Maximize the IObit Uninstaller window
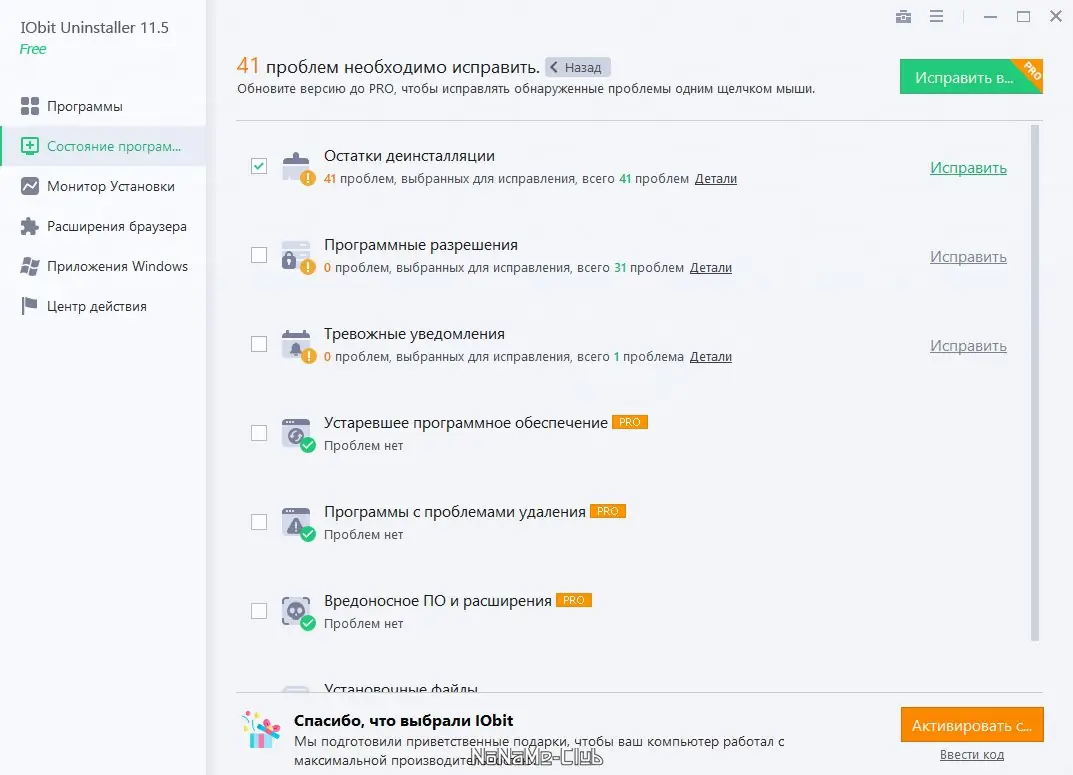The height and width of the screenshot is (775, 1073). pos(1023,16)
